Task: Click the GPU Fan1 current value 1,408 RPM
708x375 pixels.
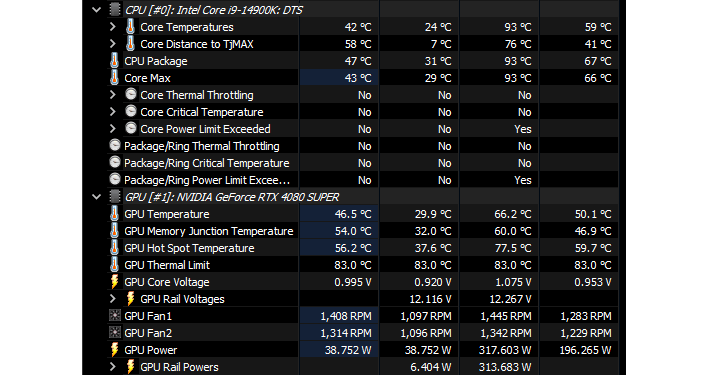Action: tap(346, 316)
